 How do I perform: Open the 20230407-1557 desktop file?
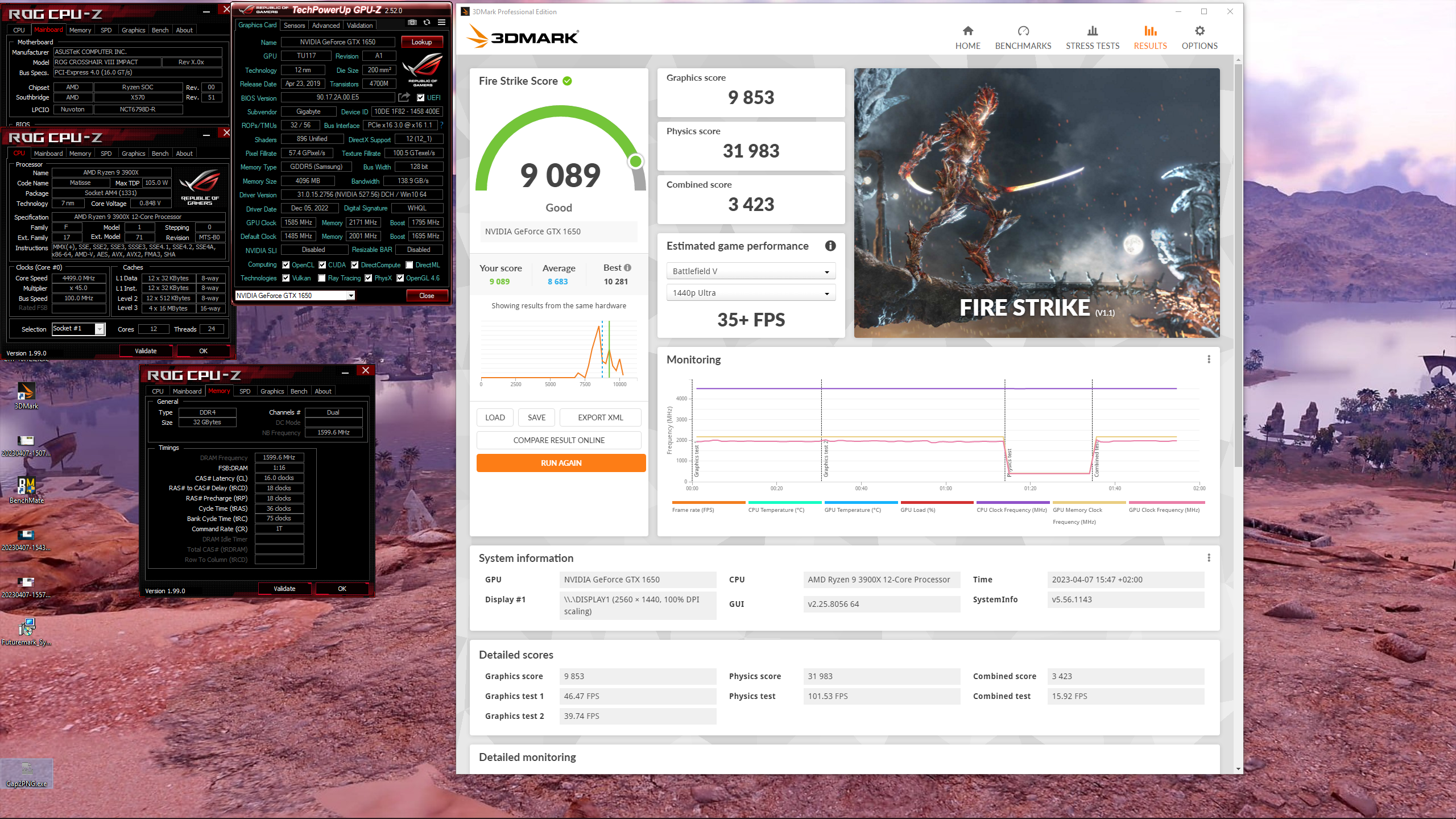click(26, 587)
